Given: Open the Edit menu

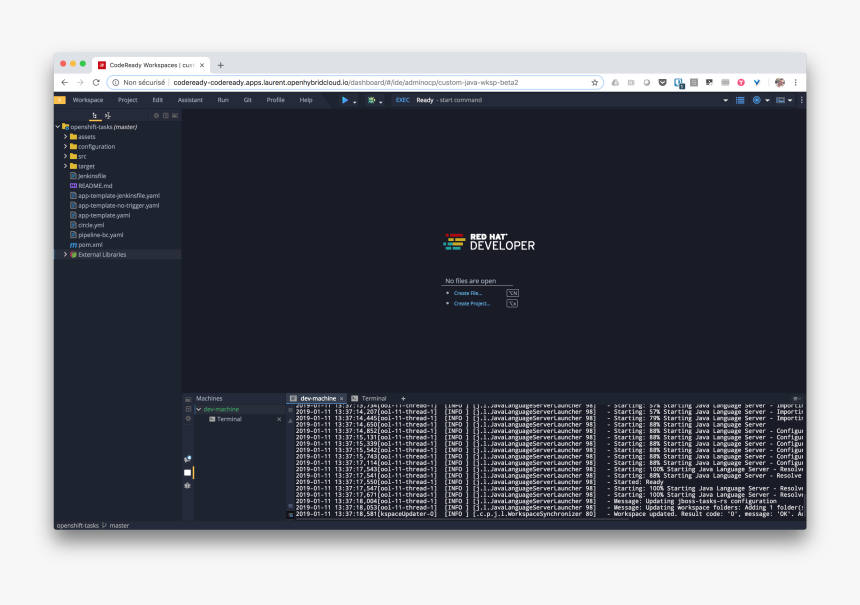Looking at the screenshot, I should [157, 100].
